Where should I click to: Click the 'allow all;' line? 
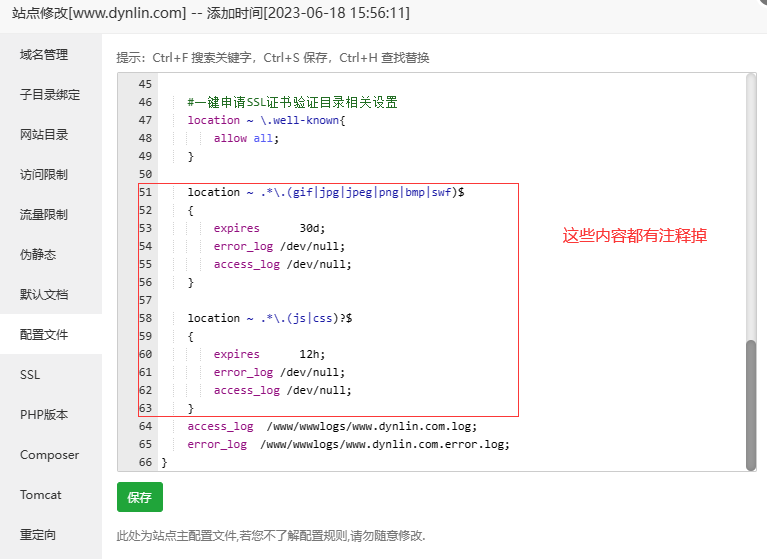(x=246, y=138)
